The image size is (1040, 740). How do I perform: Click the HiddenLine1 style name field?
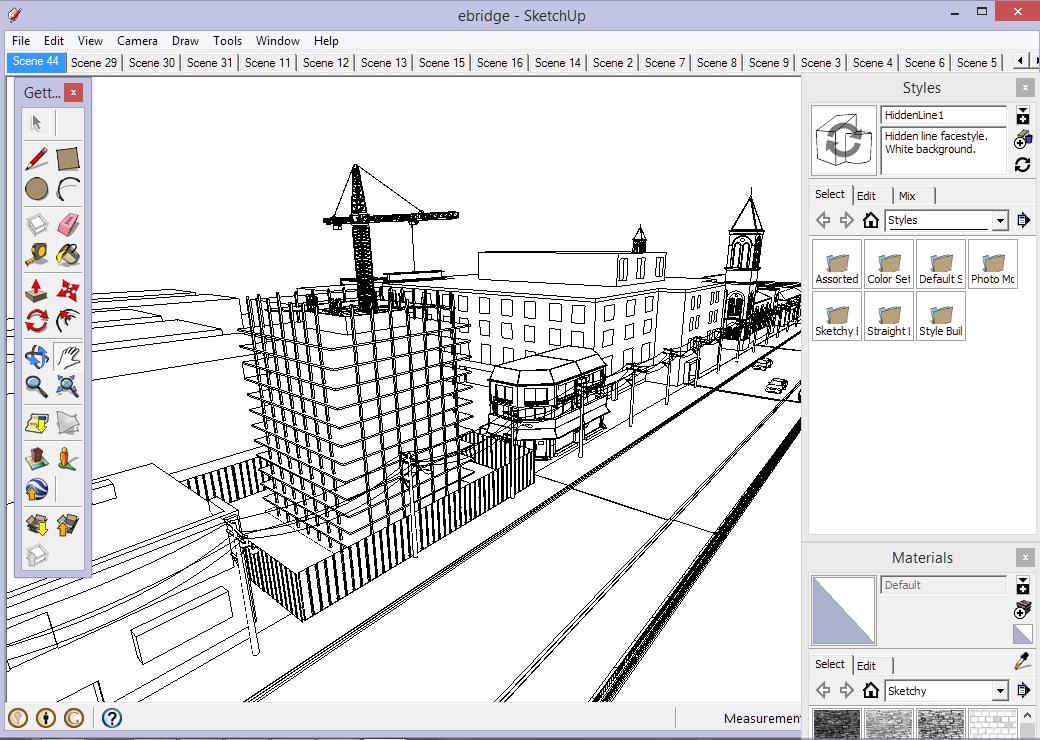943,115
